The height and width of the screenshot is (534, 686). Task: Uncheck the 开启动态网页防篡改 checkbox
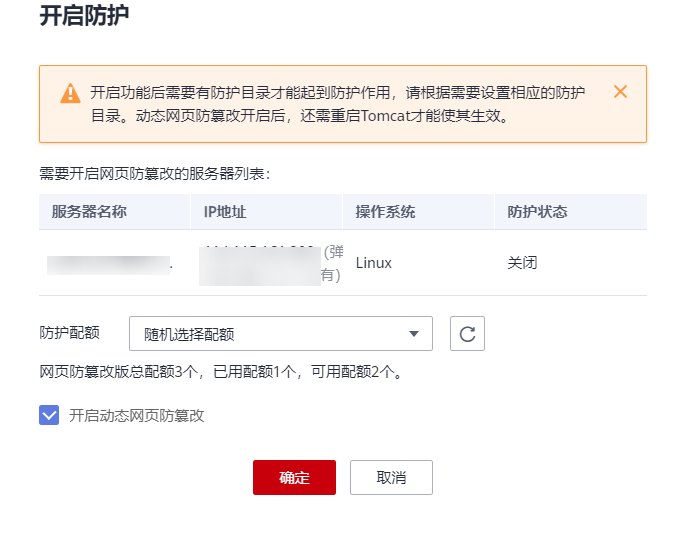coord(49,415)
